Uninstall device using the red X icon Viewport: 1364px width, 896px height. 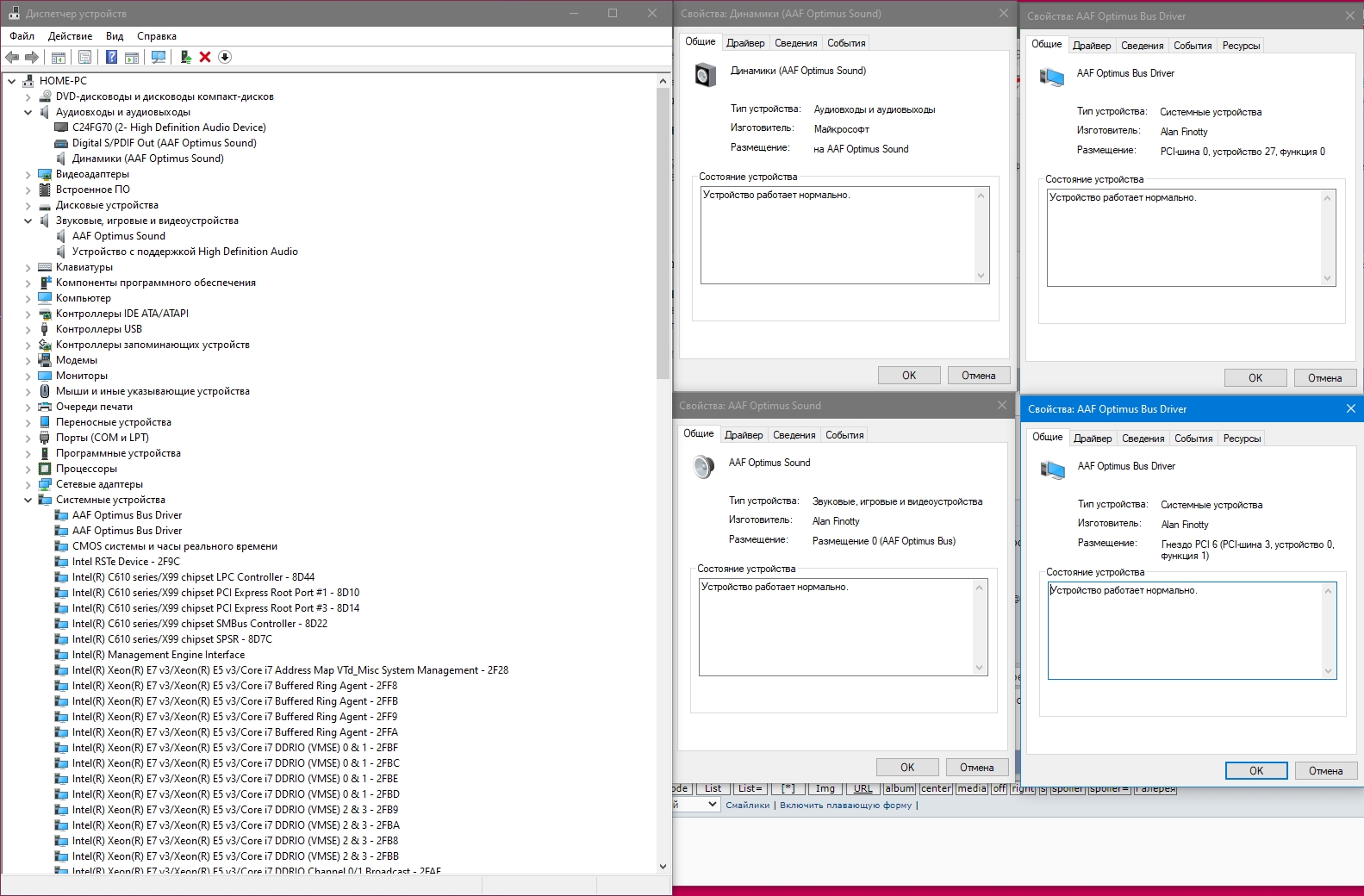[205, 57]
